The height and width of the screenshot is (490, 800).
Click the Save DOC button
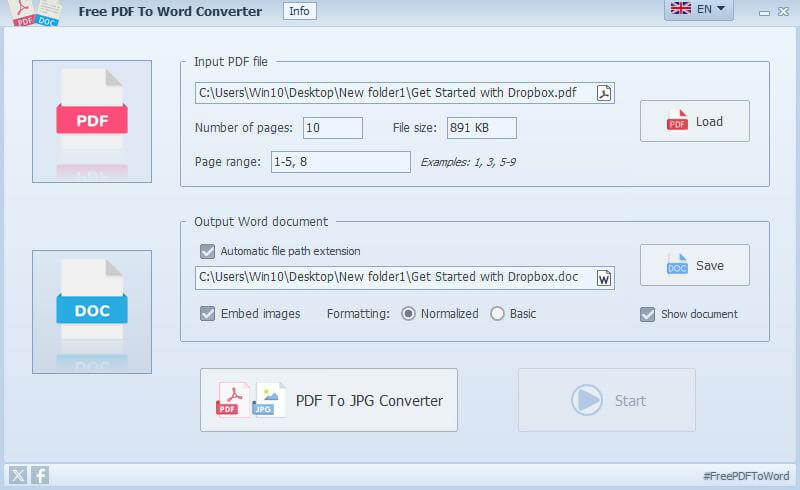[x=695, y=266]
